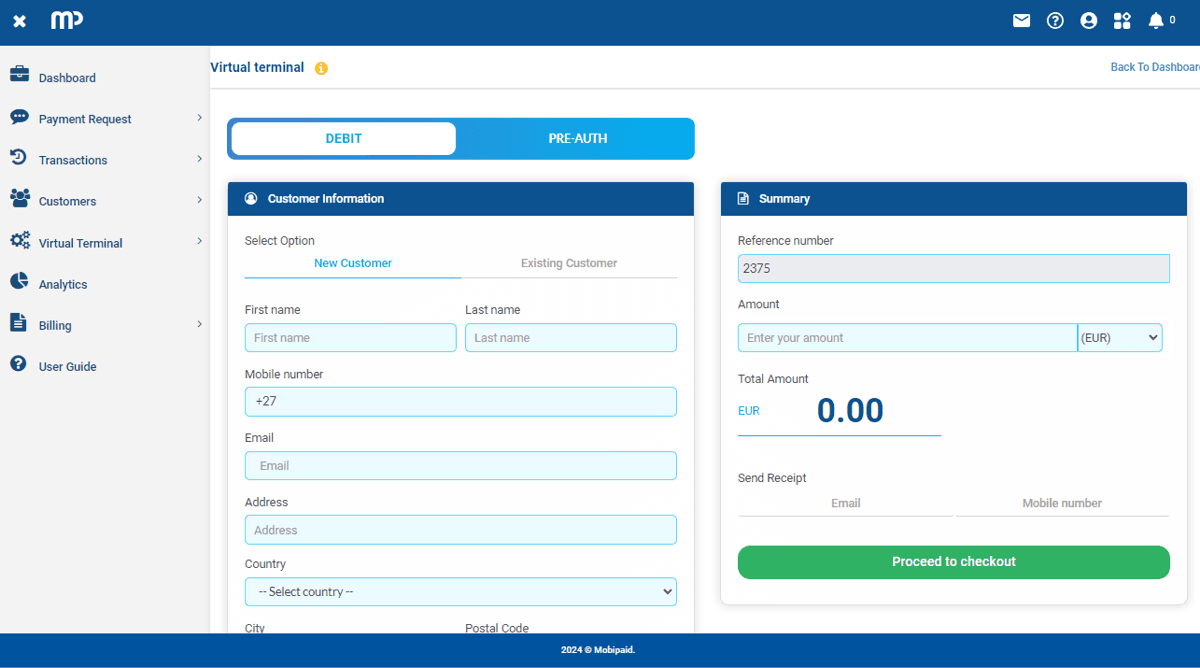The image size is (1200, 668).
Task: Open the Select country dropdown
Action: (460, 592)
